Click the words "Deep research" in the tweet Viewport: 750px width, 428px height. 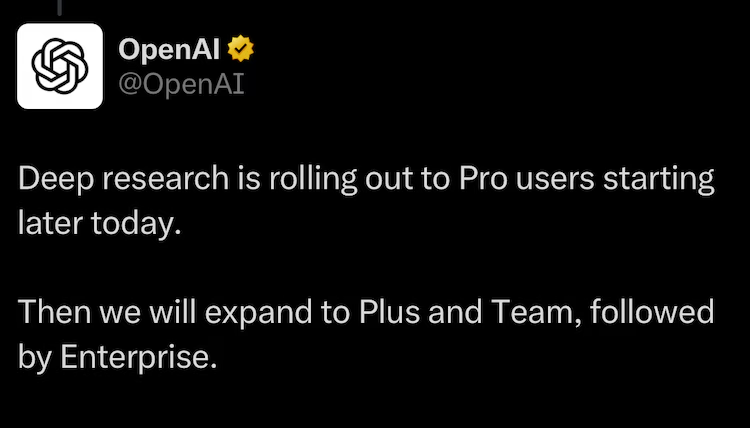(112, 181)
